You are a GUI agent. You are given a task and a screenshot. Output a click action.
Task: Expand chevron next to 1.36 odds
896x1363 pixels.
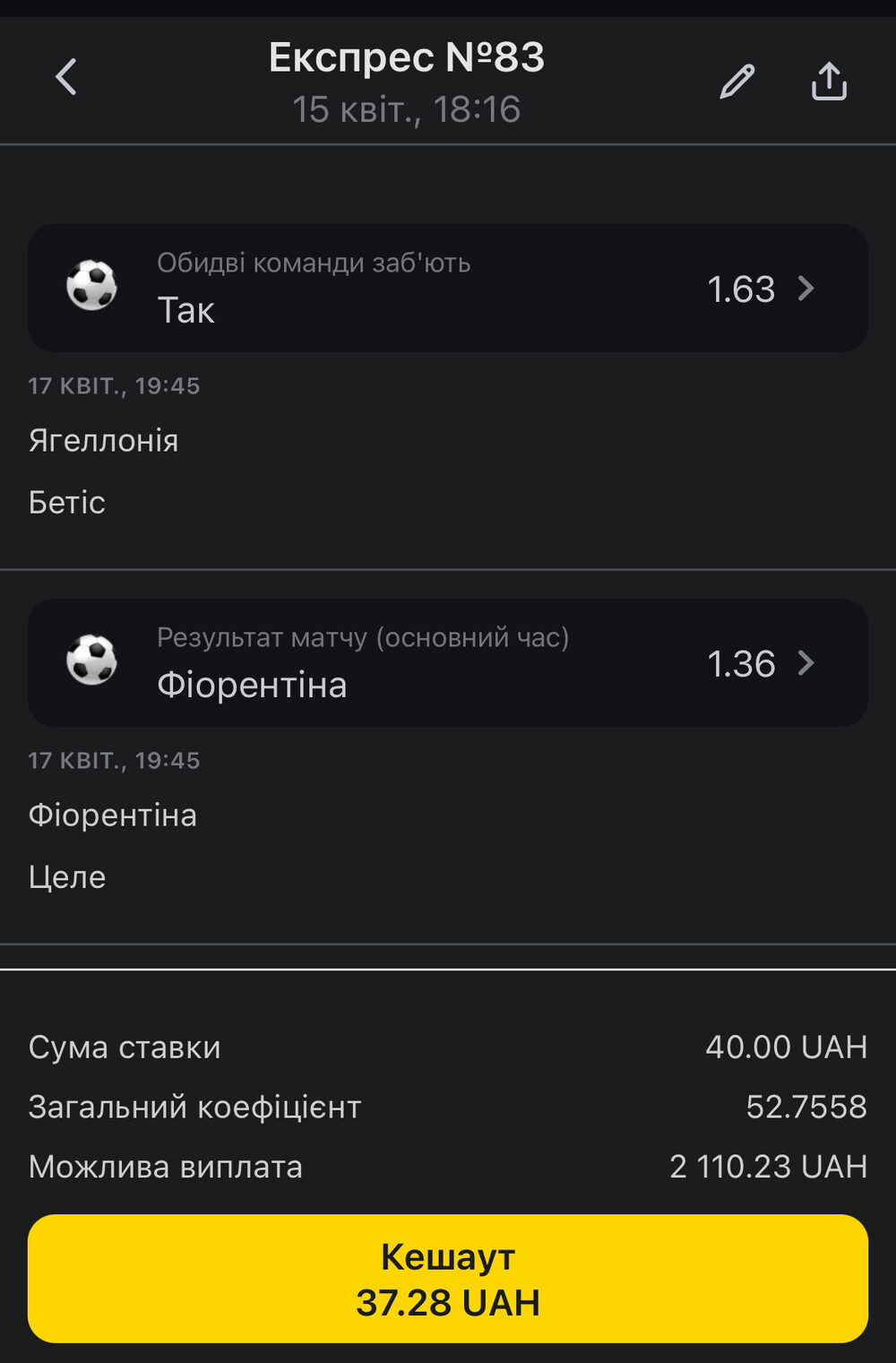[x=806, y=663]
